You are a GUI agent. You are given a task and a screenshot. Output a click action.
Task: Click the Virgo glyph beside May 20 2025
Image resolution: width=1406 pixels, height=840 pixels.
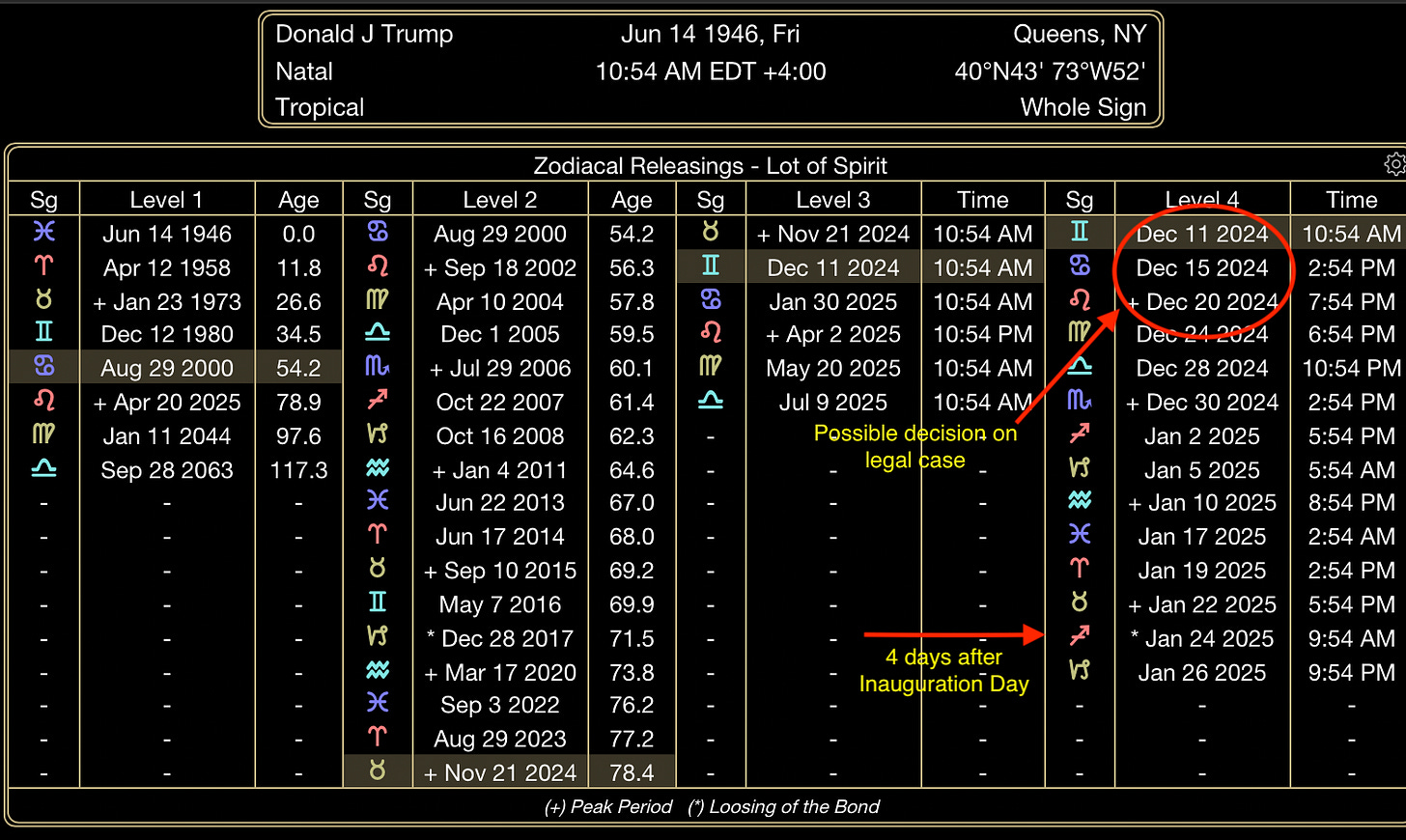click(x=711, y=367)
